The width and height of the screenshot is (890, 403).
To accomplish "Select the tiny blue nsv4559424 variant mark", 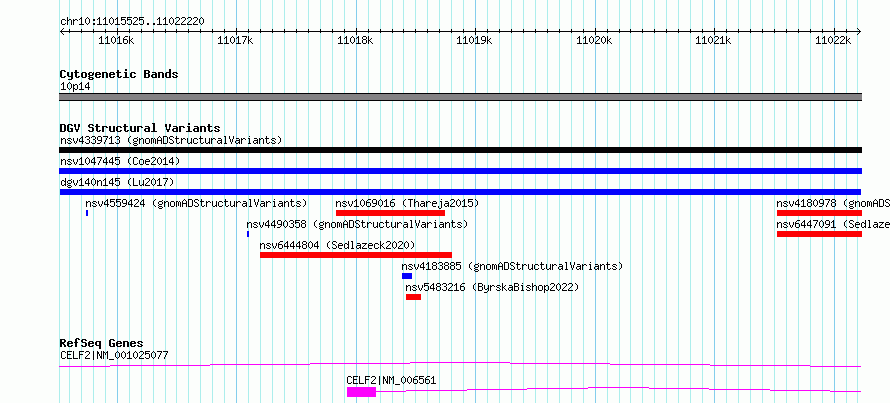I will click(87, 213).
